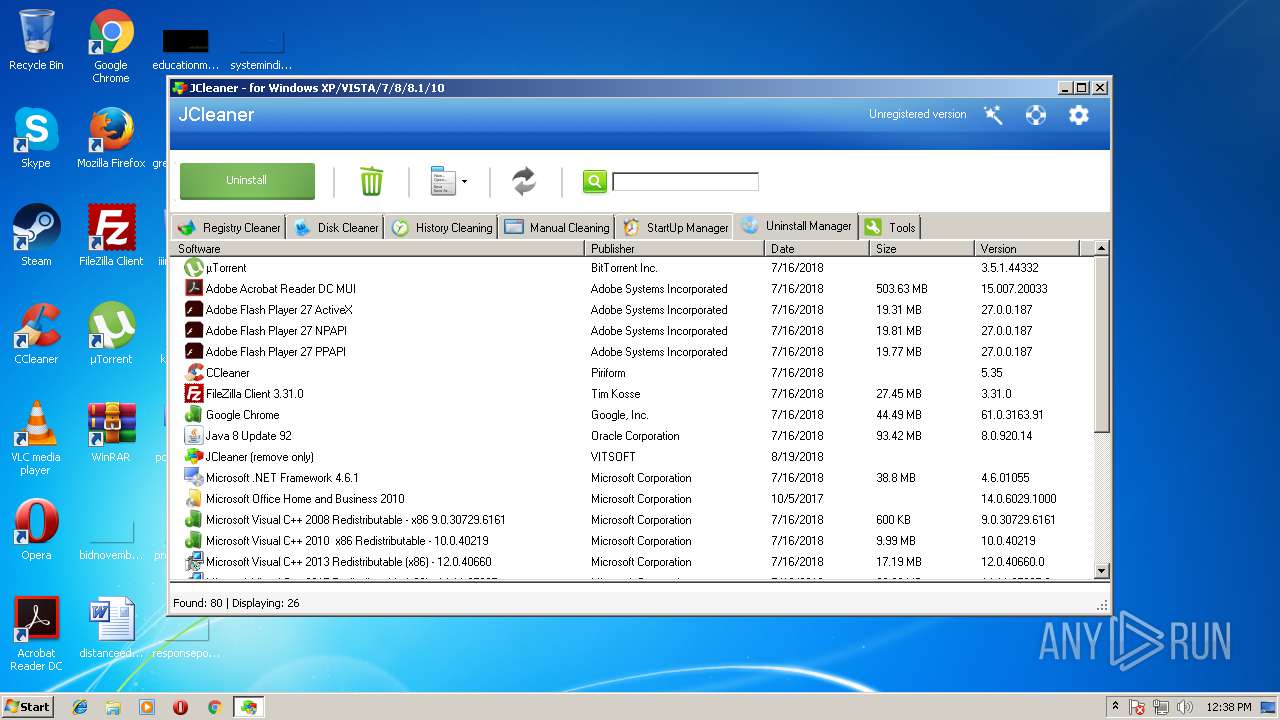Open the Windows Start menu
This screenshot has width=1280, height=720.
(28, 706)
